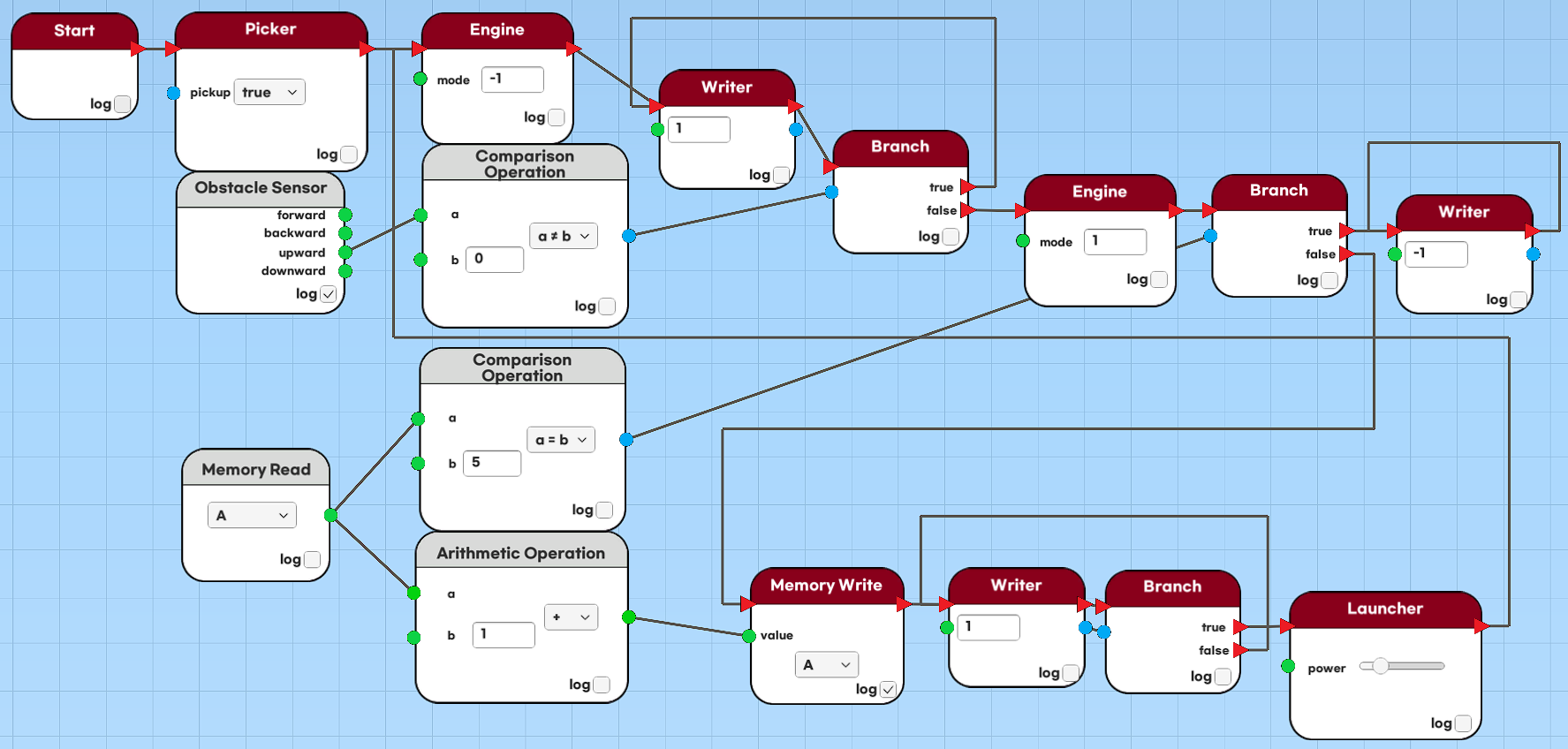The image size is (1568, 749).
Task: Click the Arithmetic Operation green output port
Action: point(629,617)
